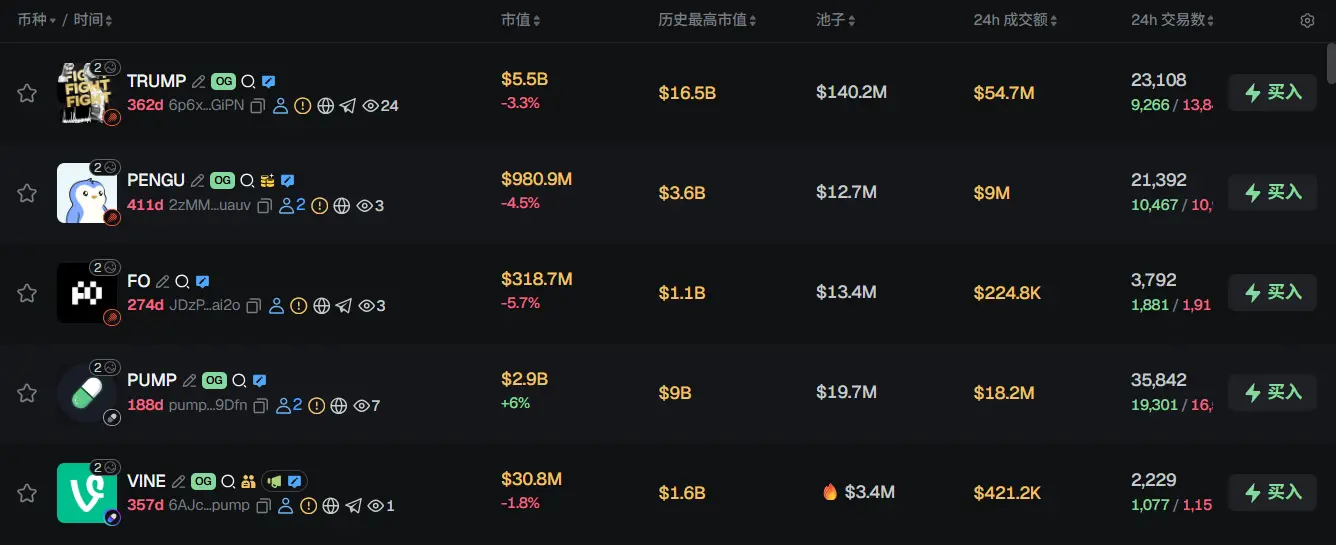Click the search icon next to FO

(x=182, y=282)
